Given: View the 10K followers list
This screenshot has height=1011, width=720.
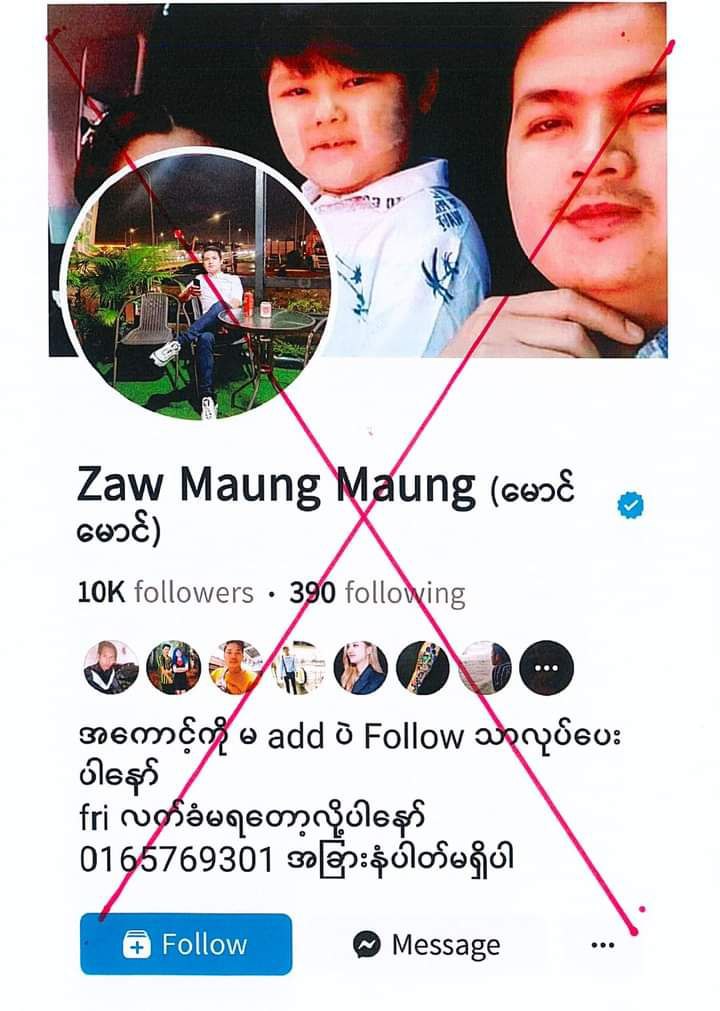Looking at the screenshot, I should click(x=166, y=592).
